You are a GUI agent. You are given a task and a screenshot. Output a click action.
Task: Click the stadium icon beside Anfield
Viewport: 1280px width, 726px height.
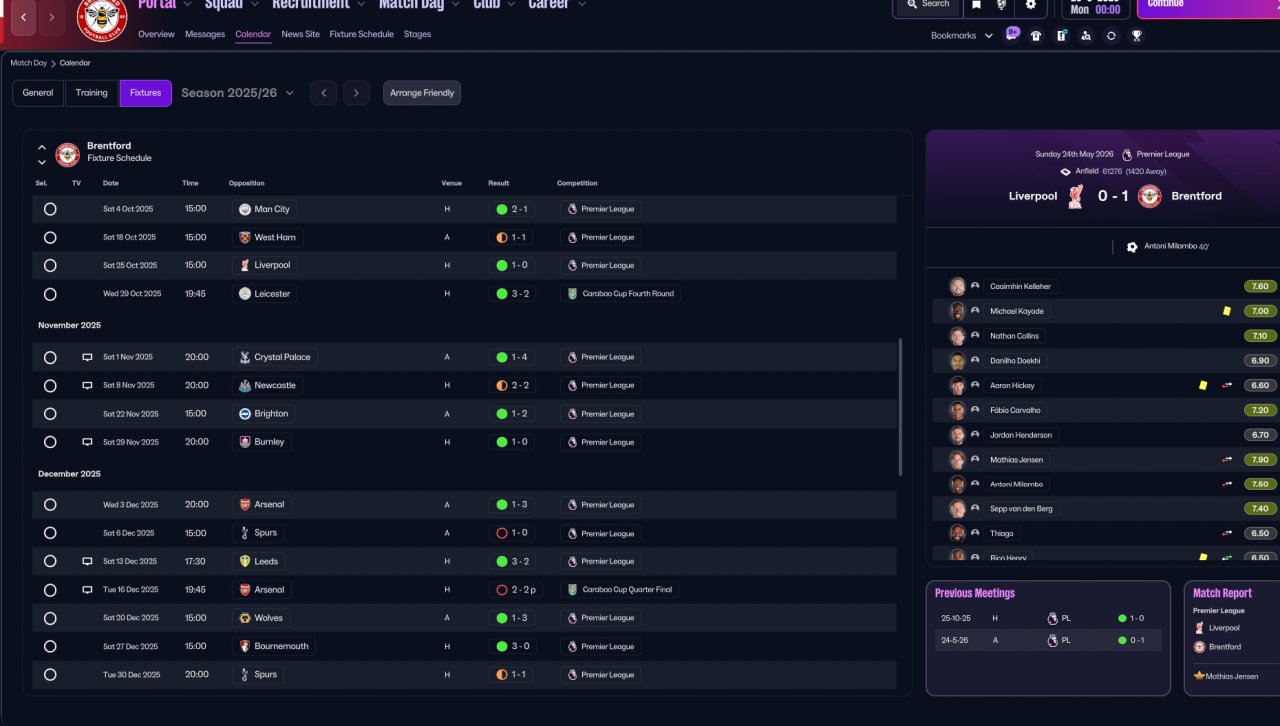[1066, 172]
